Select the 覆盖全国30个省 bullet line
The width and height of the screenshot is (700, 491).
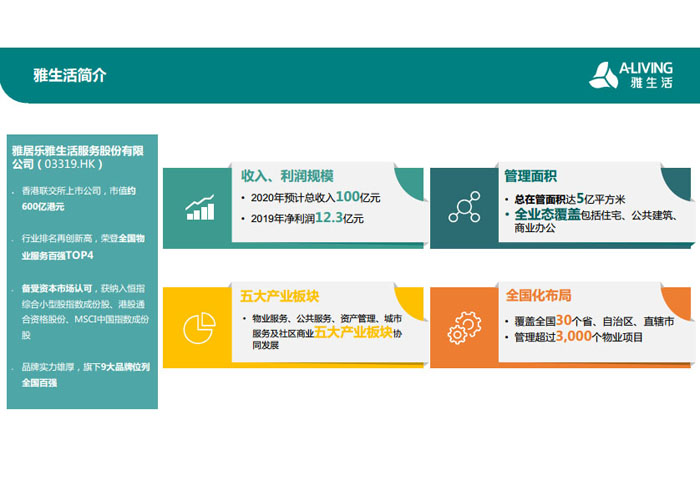pyautogui.click(x=593, y=321)
